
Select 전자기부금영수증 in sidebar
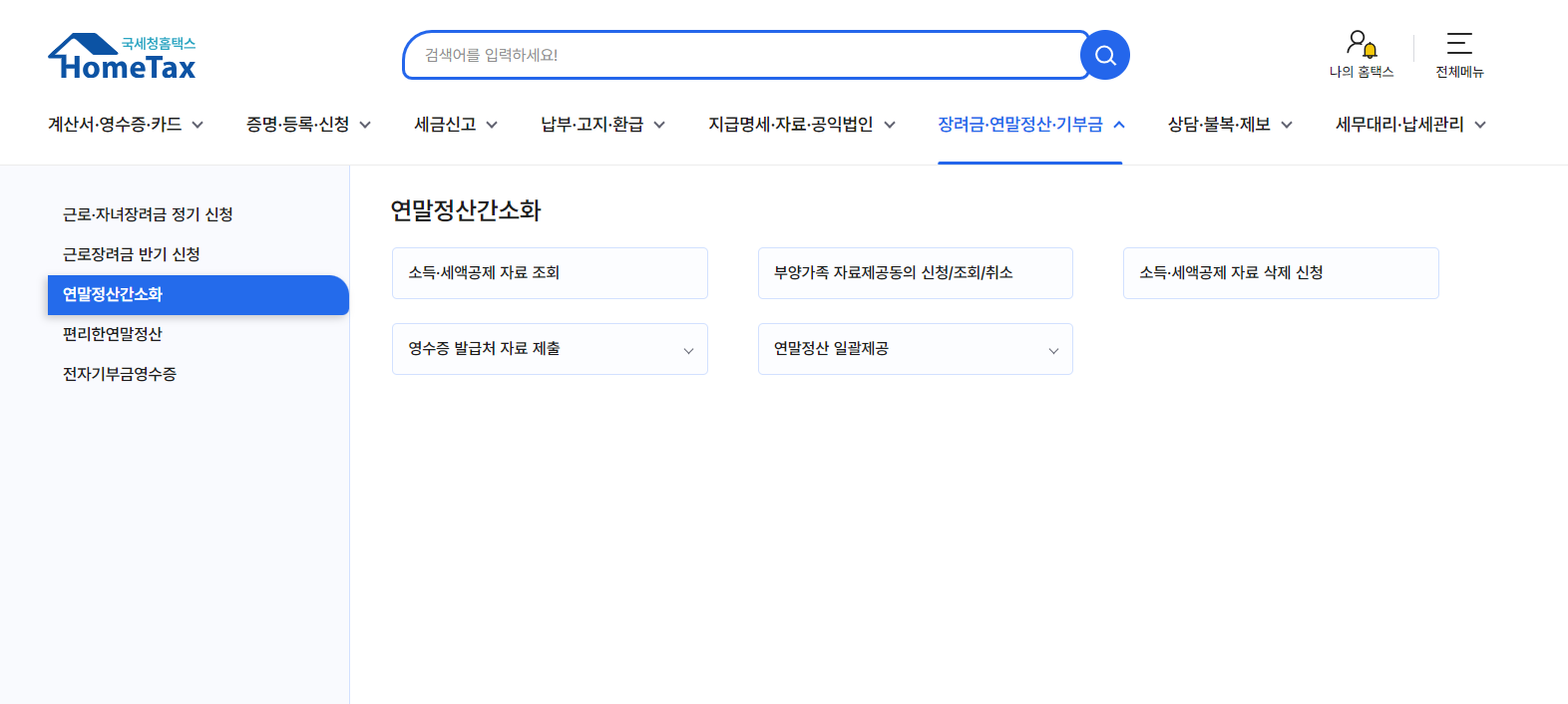pyautogui.click(x=120, y=374)
